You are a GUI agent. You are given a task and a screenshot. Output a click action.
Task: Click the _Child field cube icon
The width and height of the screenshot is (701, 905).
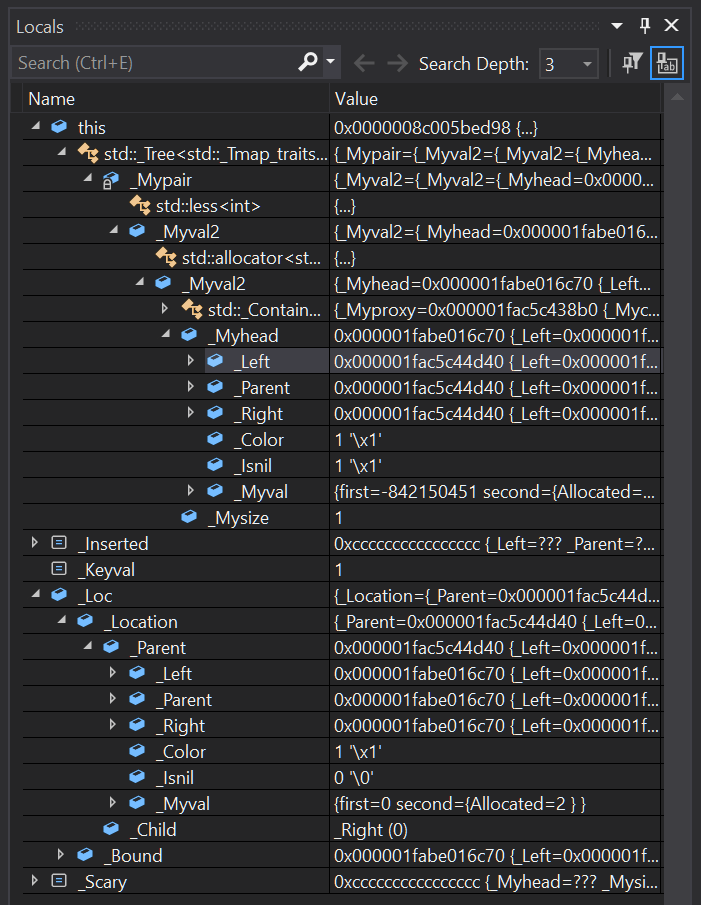pyautogui.click(x=111, y=828)
